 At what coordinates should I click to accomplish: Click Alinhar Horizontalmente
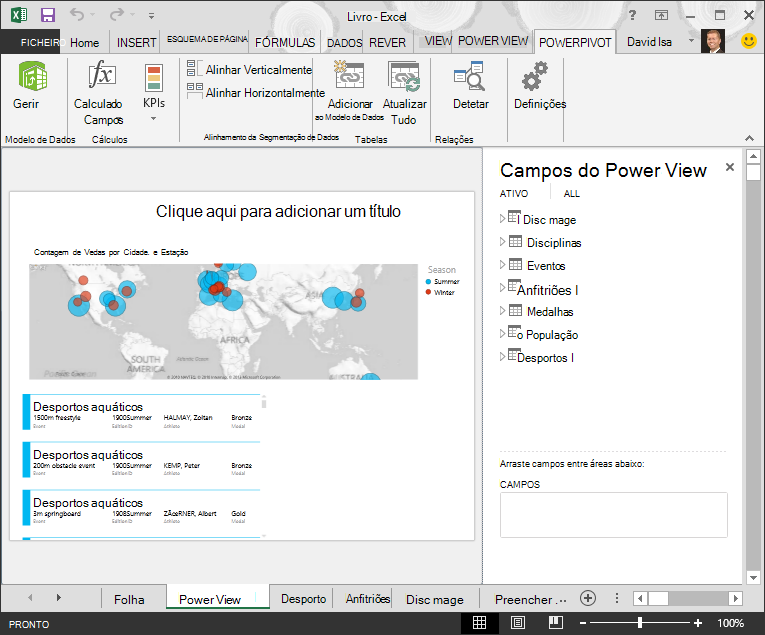(x=256, y=93)
